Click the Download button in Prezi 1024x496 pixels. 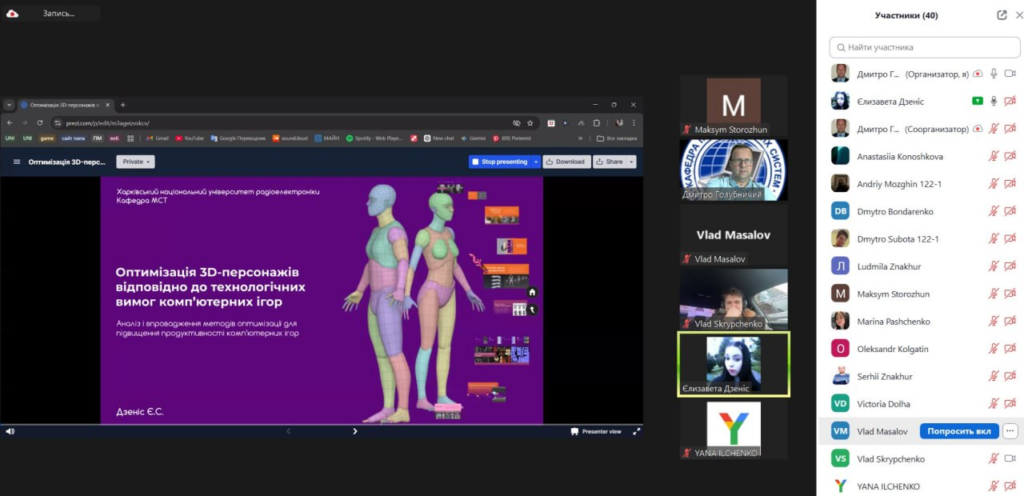[566, 161]
